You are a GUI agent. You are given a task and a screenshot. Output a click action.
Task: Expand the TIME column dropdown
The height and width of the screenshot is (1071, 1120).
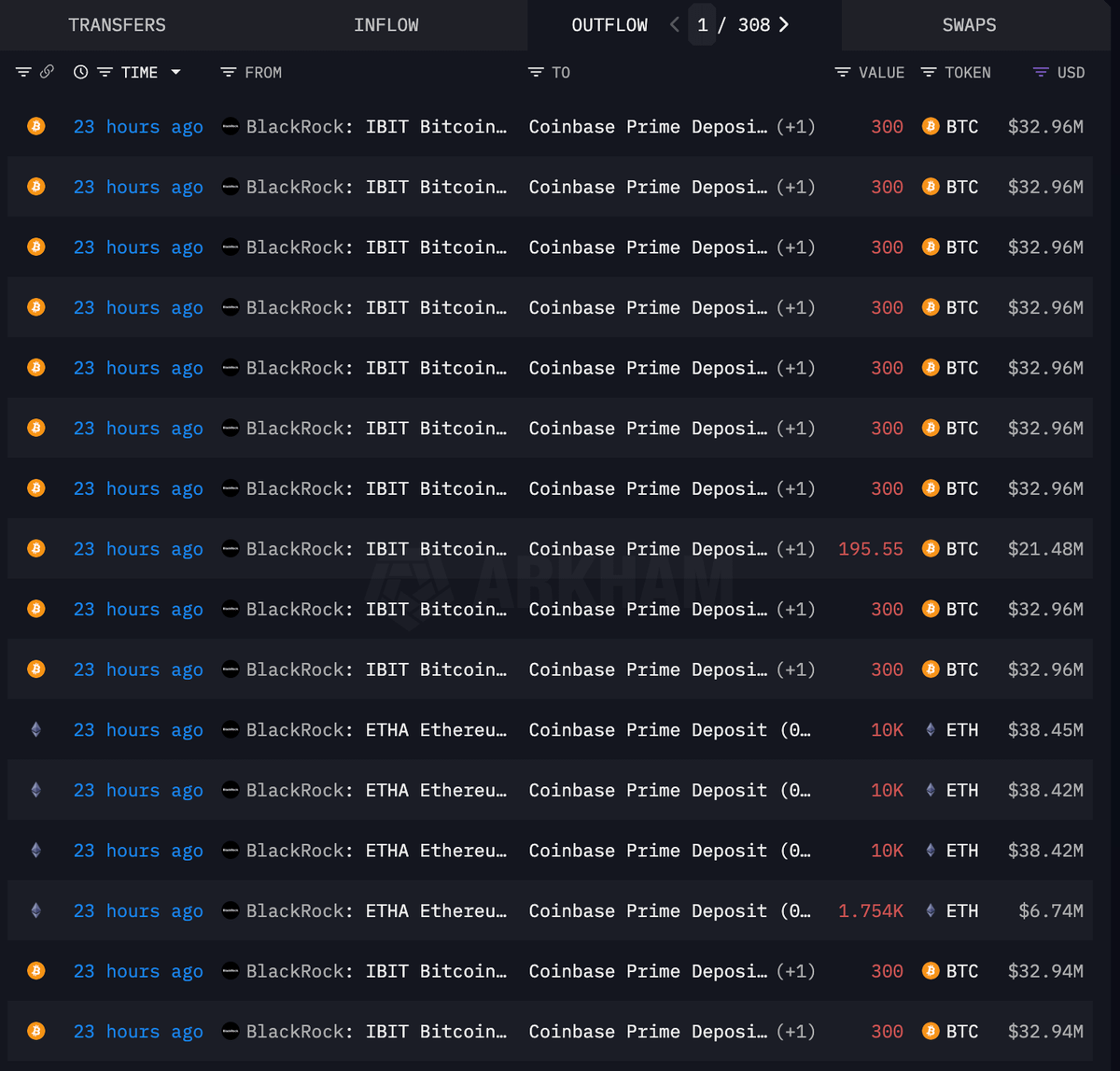click(x=175, y=71)
